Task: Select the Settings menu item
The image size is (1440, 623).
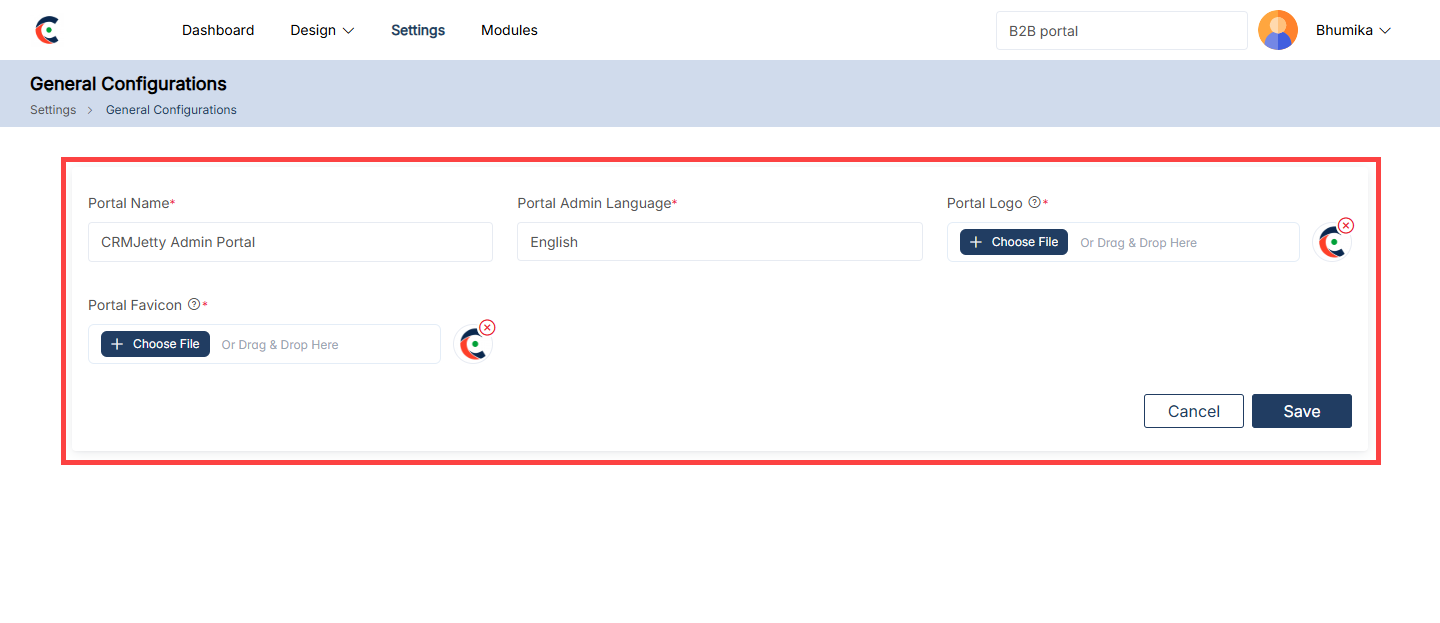Action: point(418,30)
